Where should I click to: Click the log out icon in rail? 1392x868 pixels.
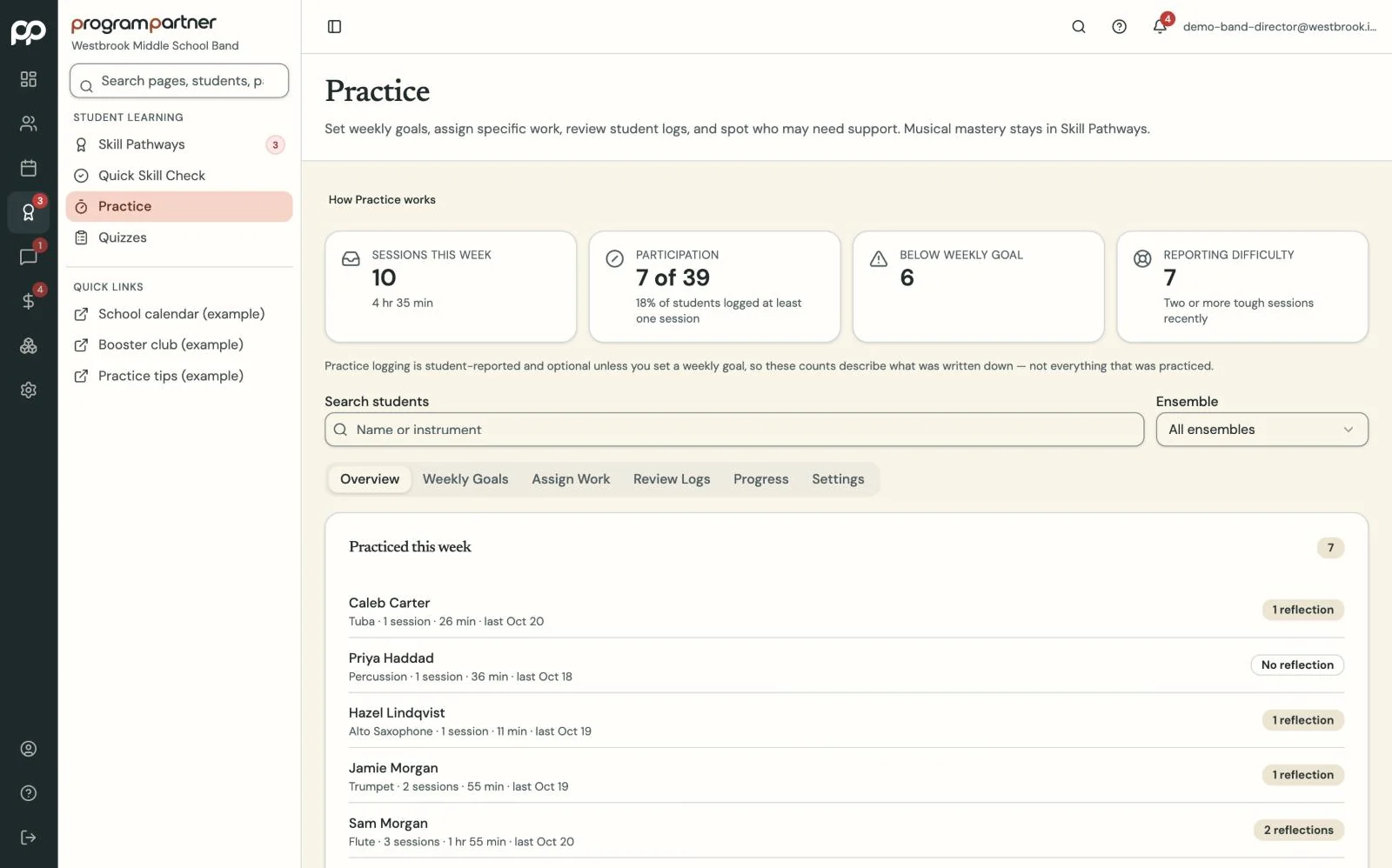[29, 838]
